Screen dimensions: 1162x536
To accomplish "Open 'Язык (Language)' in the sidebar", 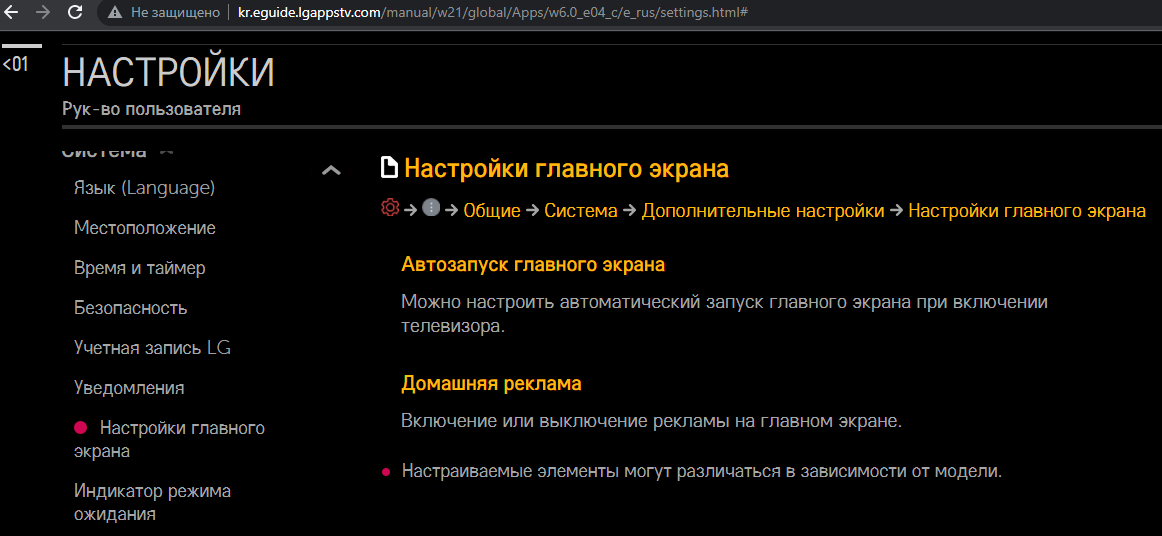I will pos(144,188).
